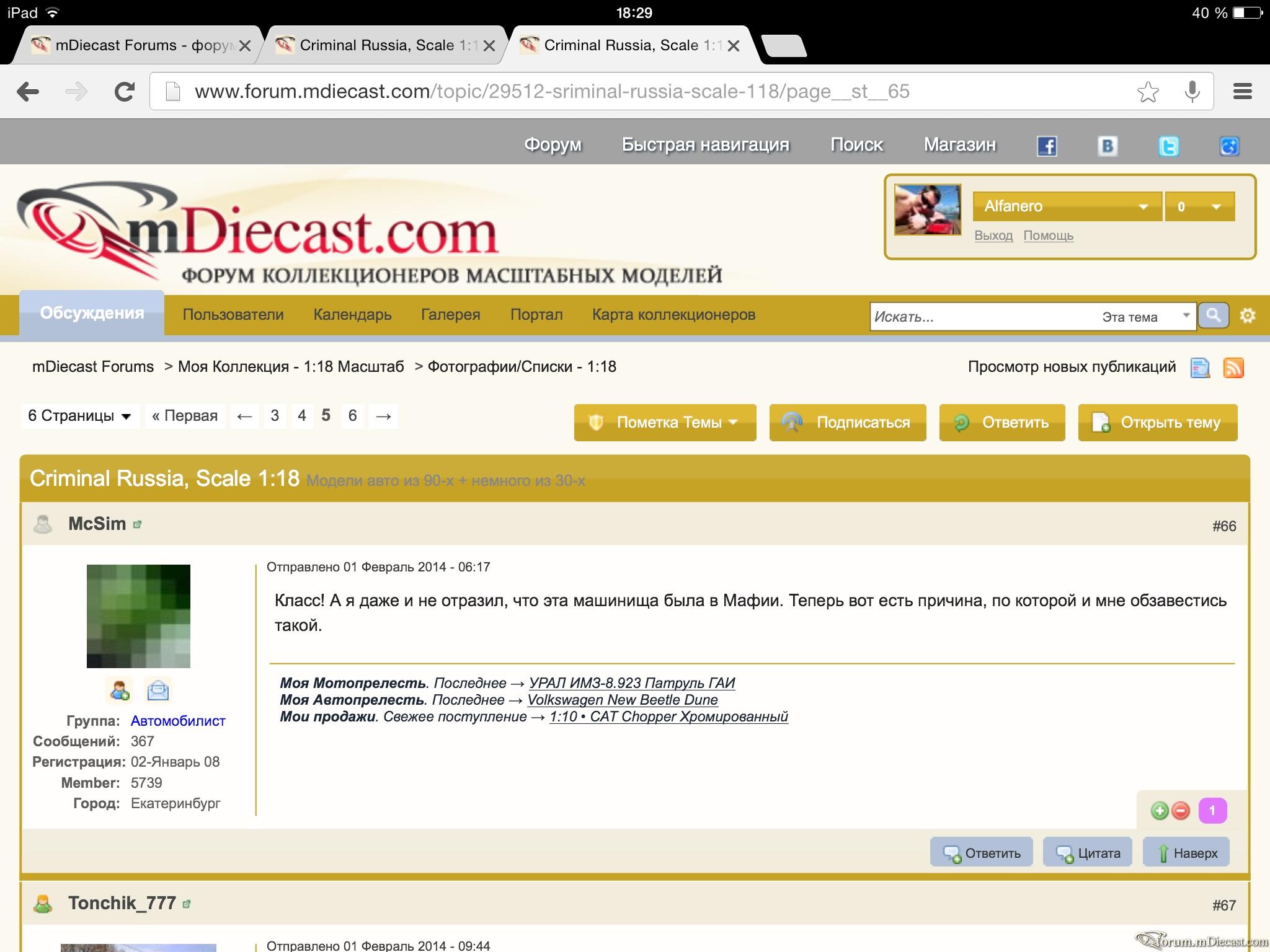Open the VKontakte icon in top bar
Image resolution: width=1270 pixels, height=952 pixels.
[x=1108, y=146]
